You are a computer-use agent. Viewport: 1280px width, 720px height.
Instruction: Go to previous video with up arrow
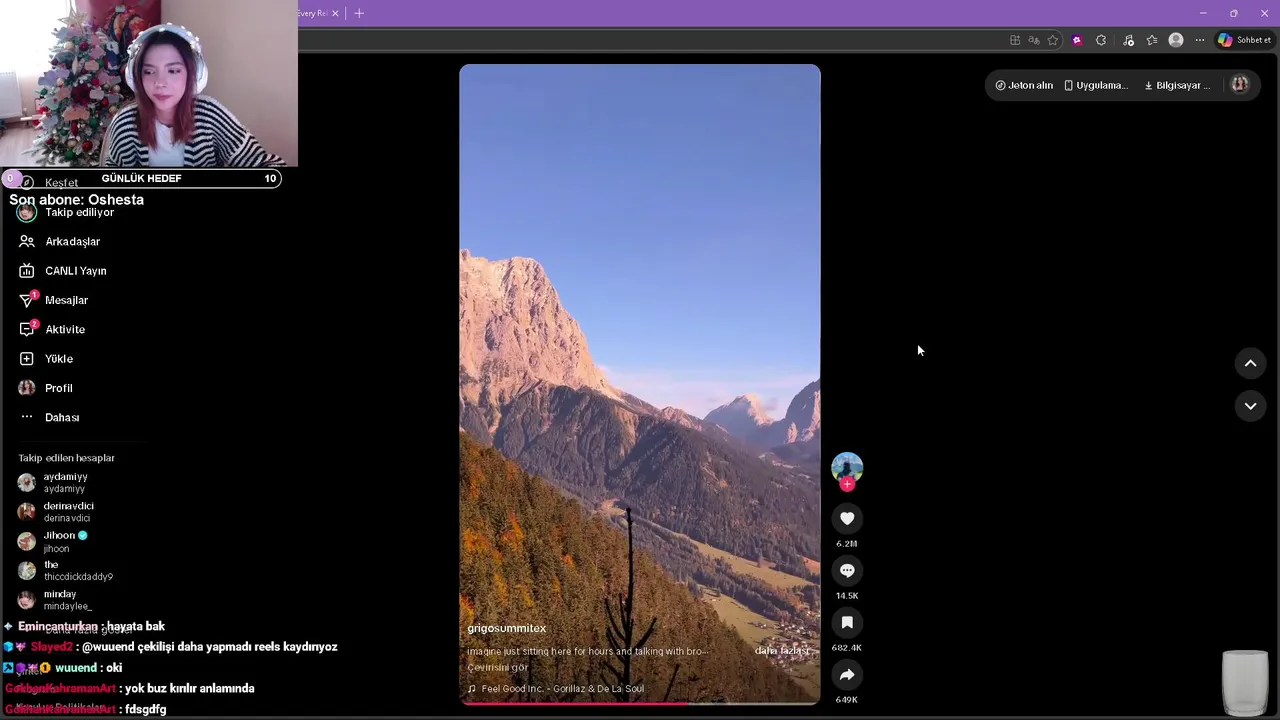(x=1250, y=364)
